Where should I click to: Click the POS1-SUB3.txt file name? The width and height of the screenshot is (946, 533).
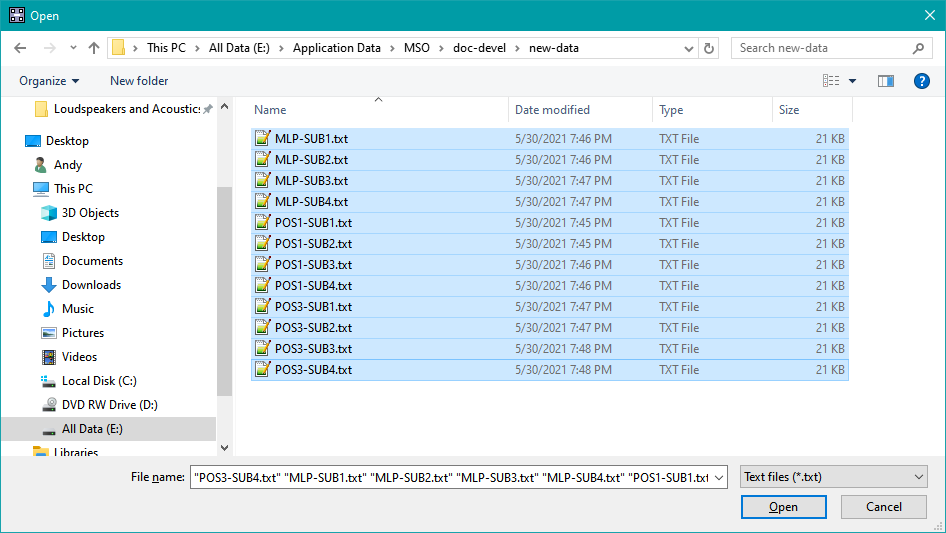pos(313,264)
